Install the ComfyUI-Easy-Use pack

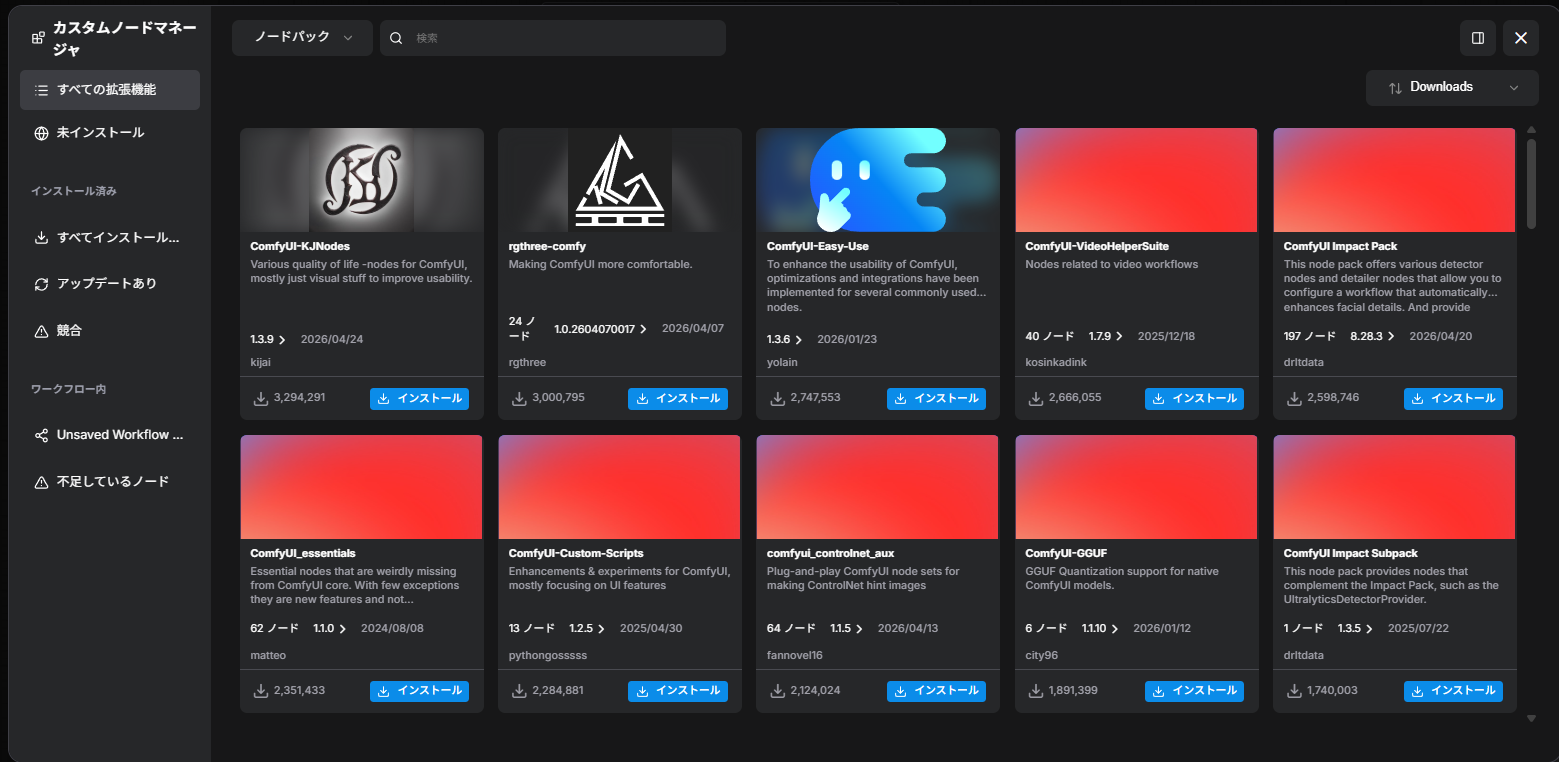tap(936, 398)
